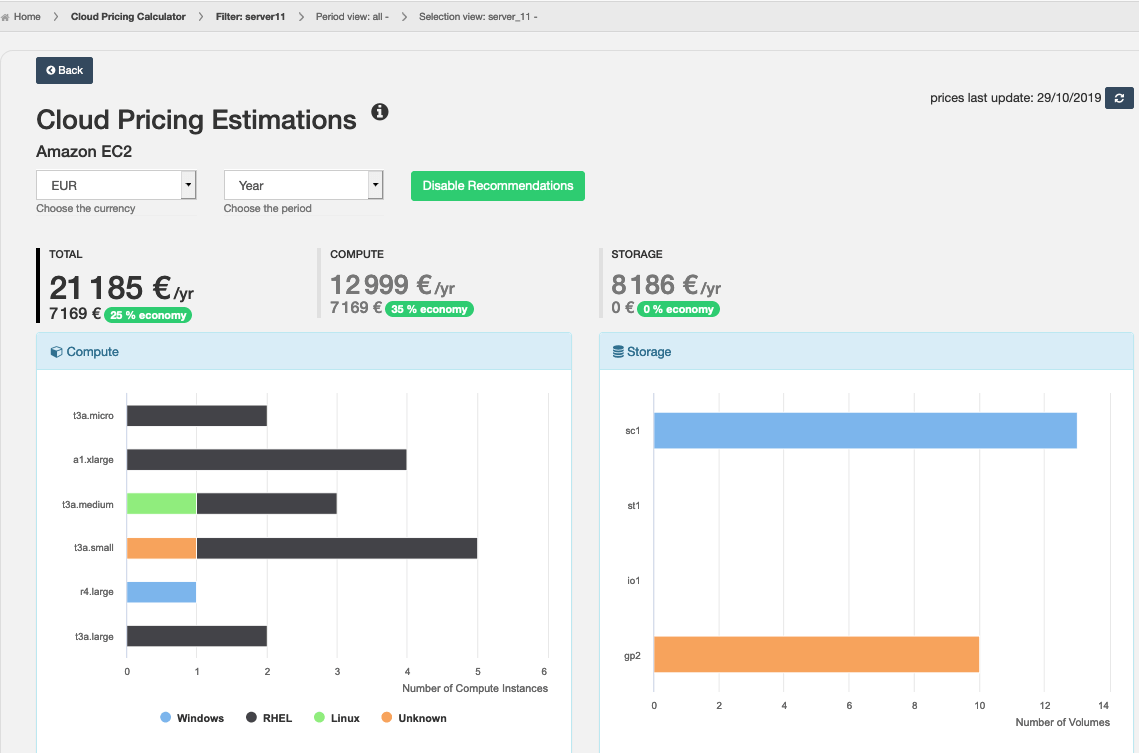
Task: Toggle Linux series in Compute legend
Action: tap(336, 718)
